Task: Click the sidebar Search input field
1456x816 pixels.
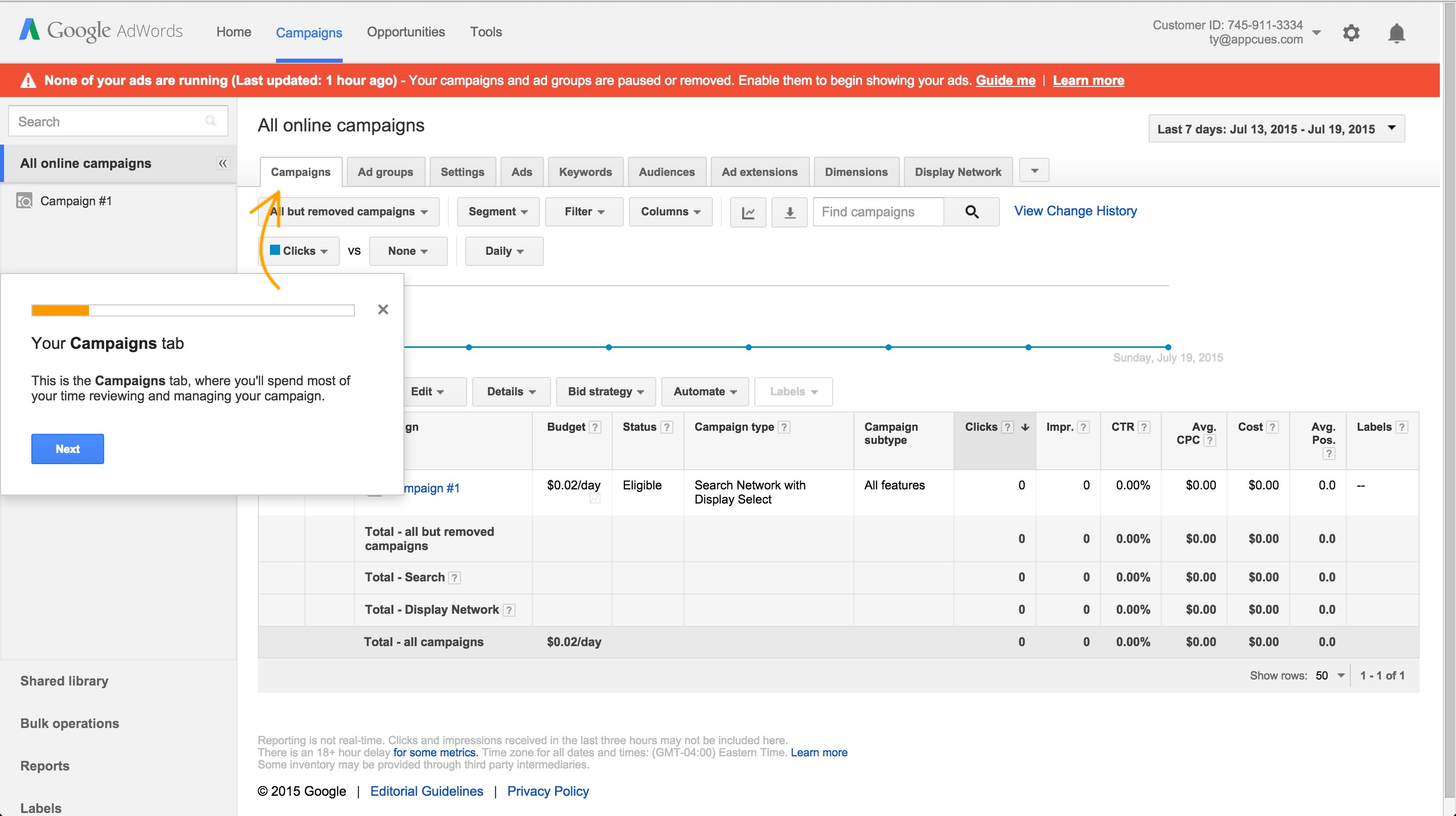Action: coord(118,121)
